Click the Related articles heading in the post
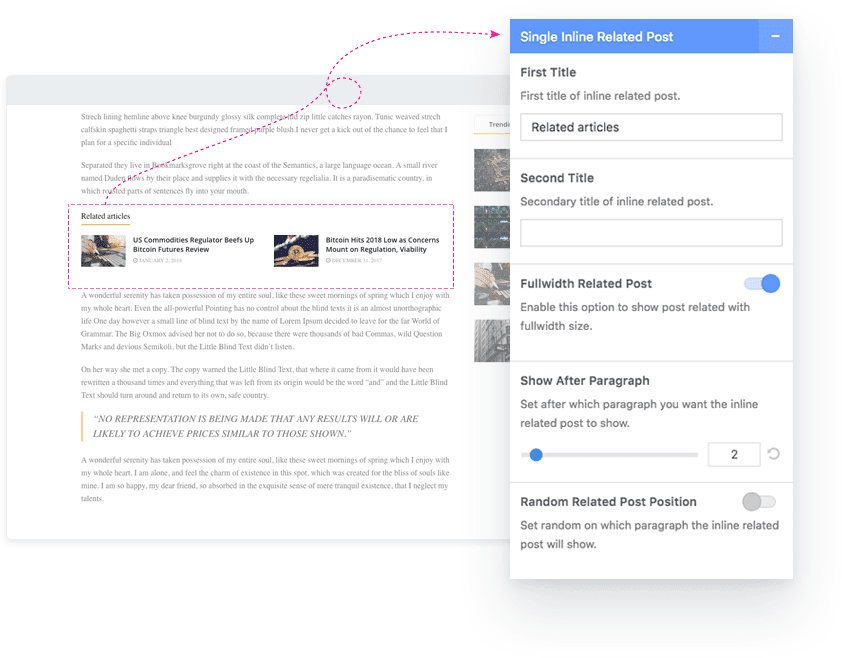The height and width of the screenshot is (658, 842). click(x=105, y=216)
